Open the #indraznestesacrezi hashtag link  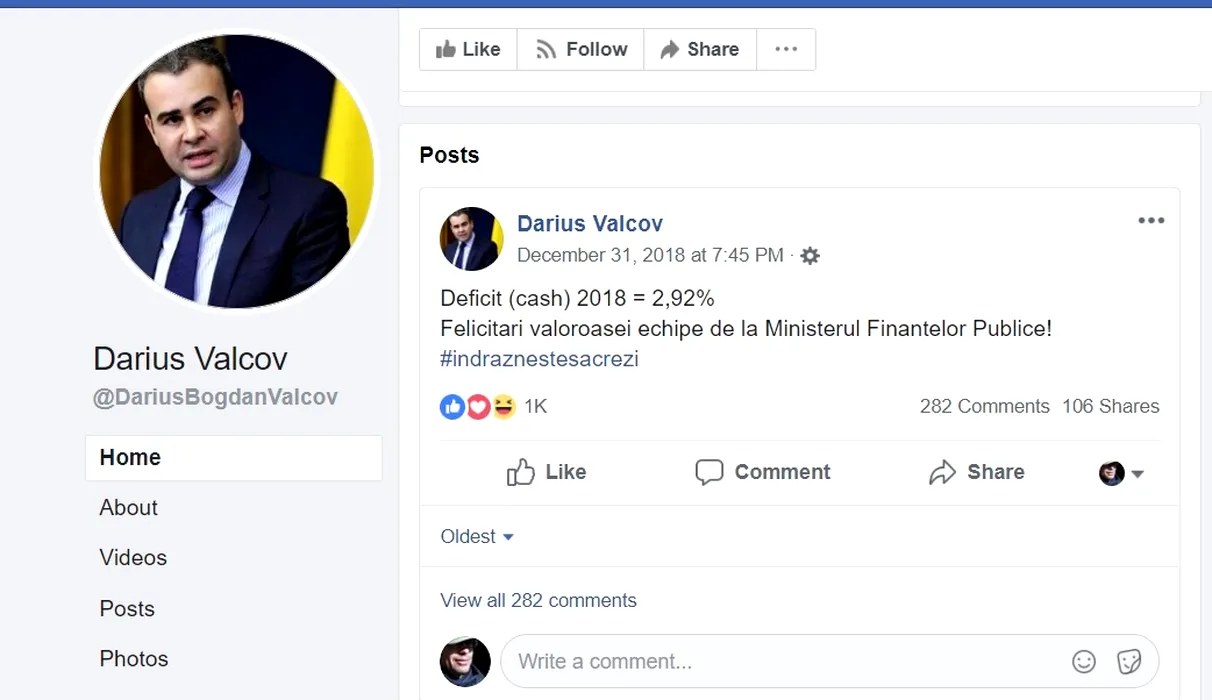pyautogui.click(x=539, y=359)
